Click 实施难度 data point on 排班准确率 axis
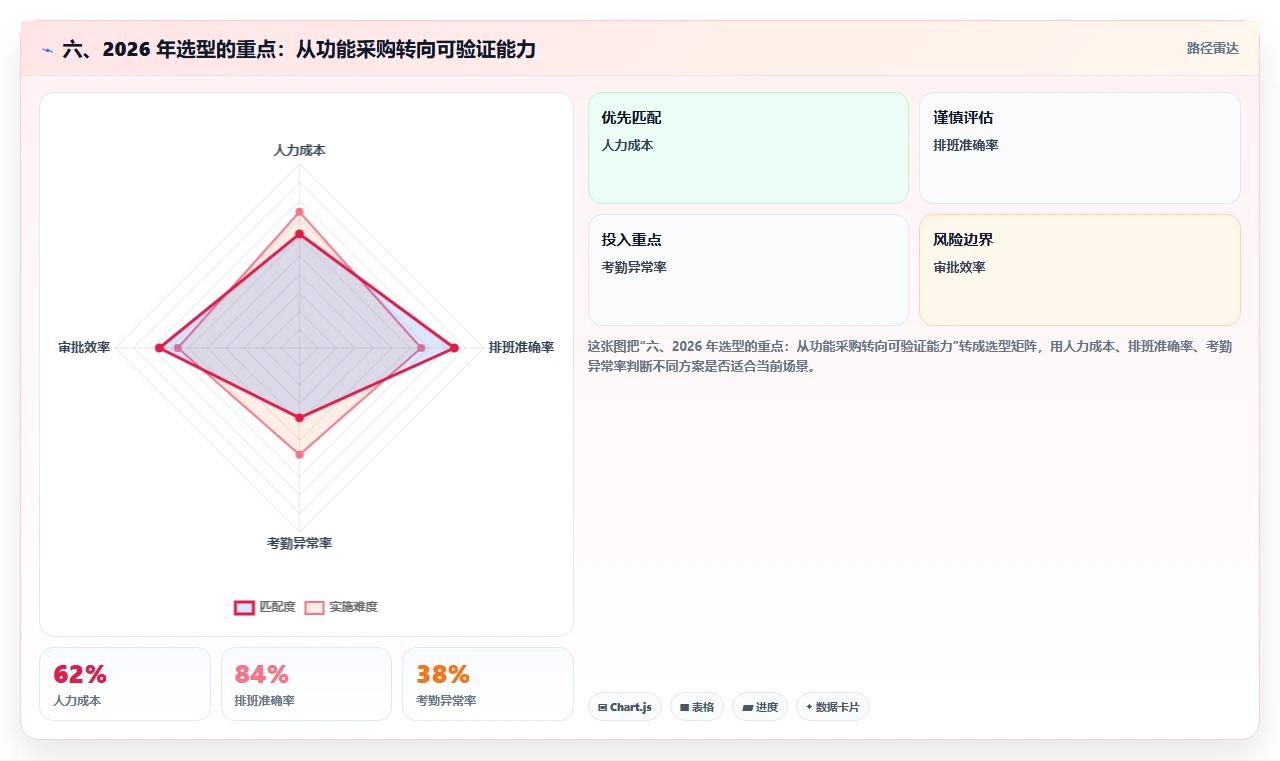 tap(421, 348)
